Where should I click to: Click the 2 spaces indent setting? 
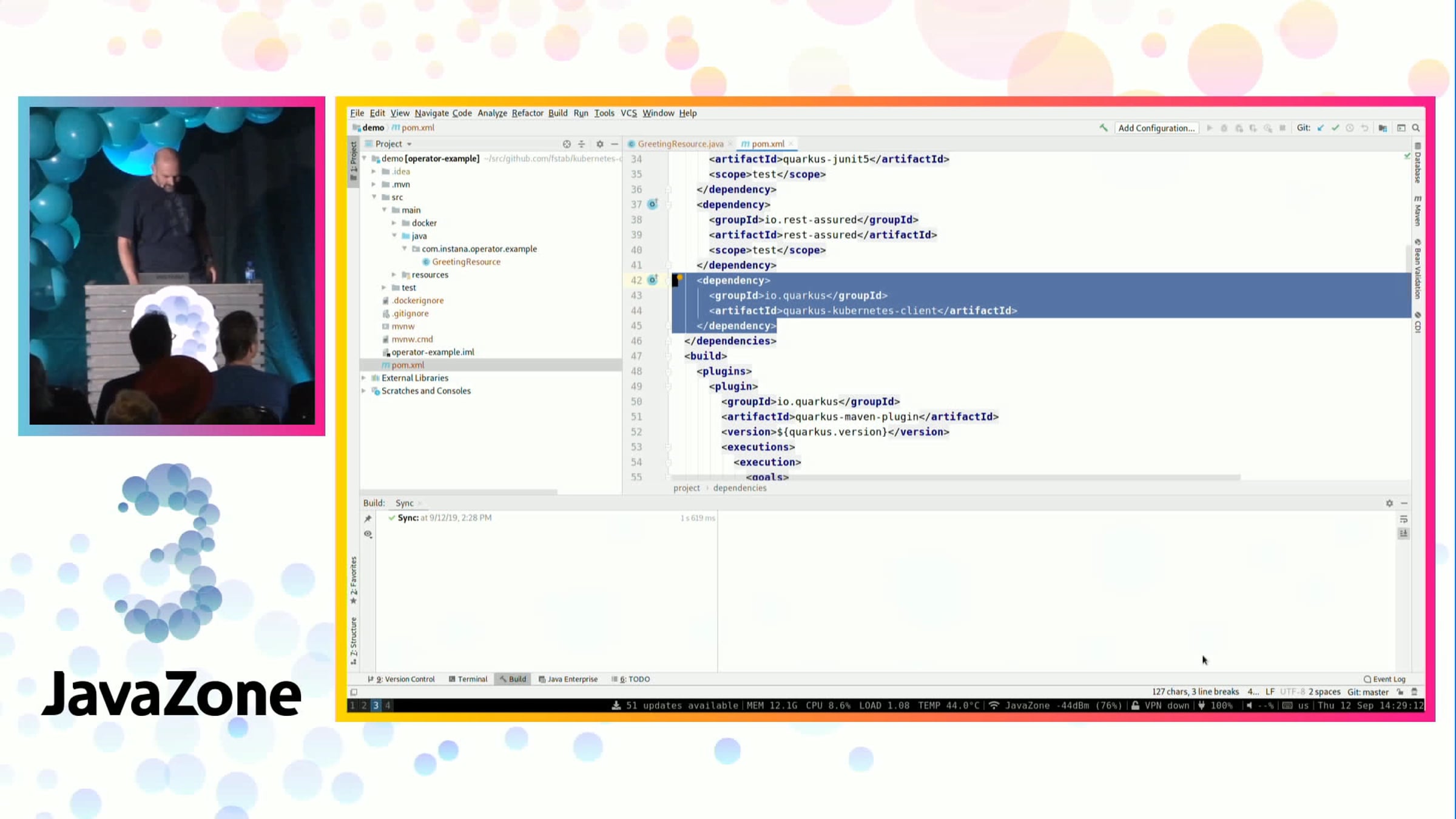(x=1324, y=692)
